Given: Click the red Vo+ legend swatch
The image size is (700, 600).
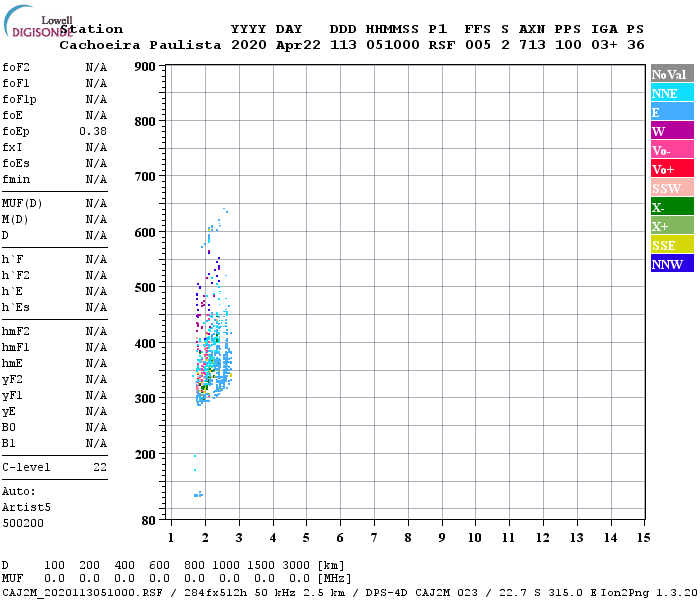Looking at the screenshot, I should point(672,169).
